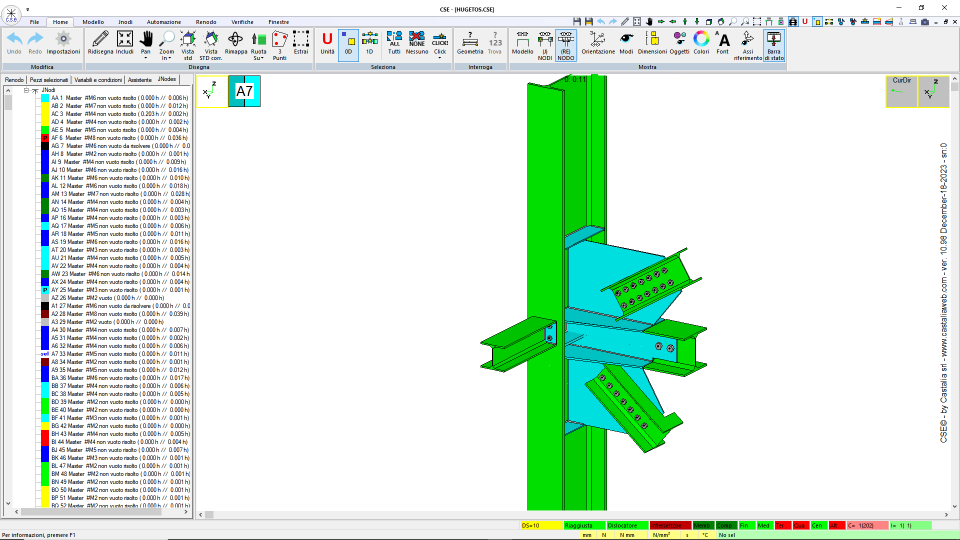Click the Orientazione axes icon
Viewport: 960px width, 540px height.
(x=598, y=40)
